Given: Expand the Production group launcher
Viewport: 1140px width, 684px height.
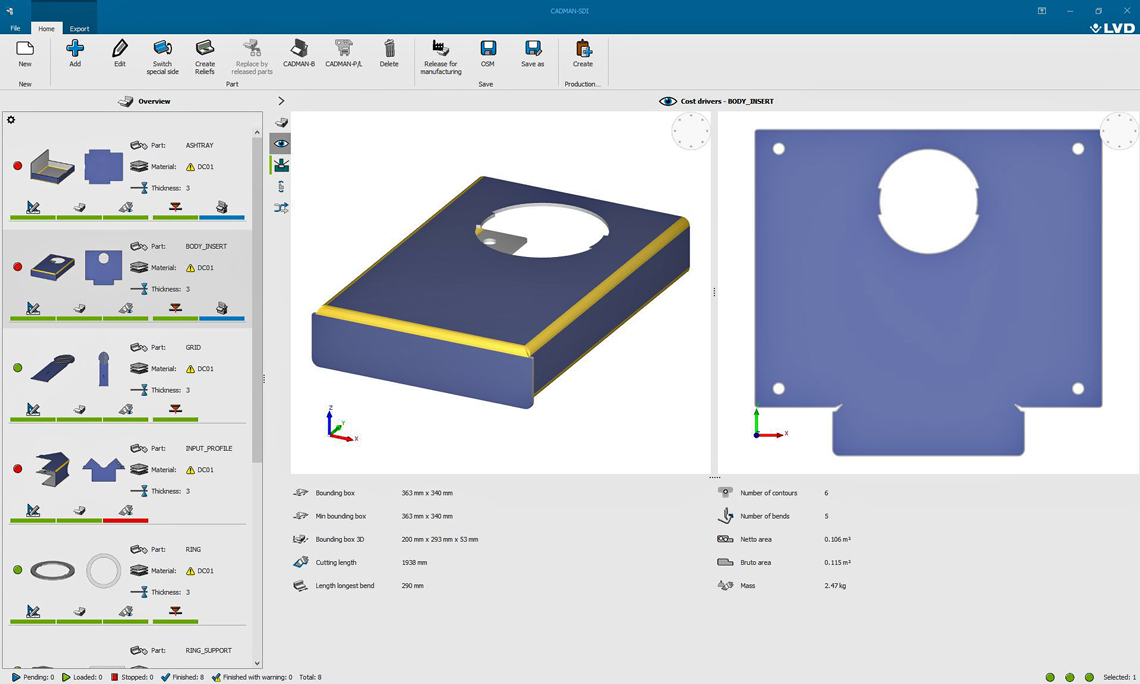Looking at the screenshot, I should [x=582, y=84].
